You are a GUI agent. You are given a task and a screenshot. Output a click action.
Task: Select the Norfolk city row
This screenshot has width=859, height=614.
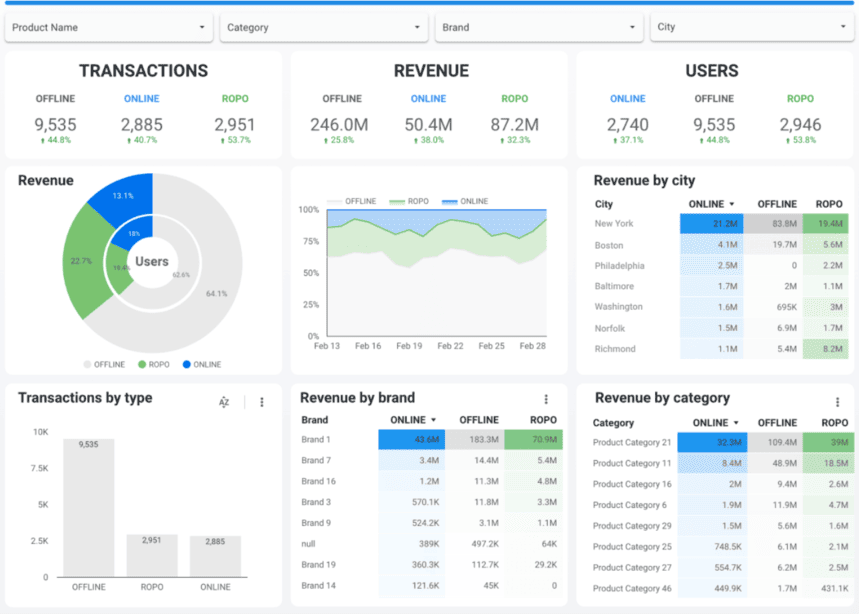720,328
